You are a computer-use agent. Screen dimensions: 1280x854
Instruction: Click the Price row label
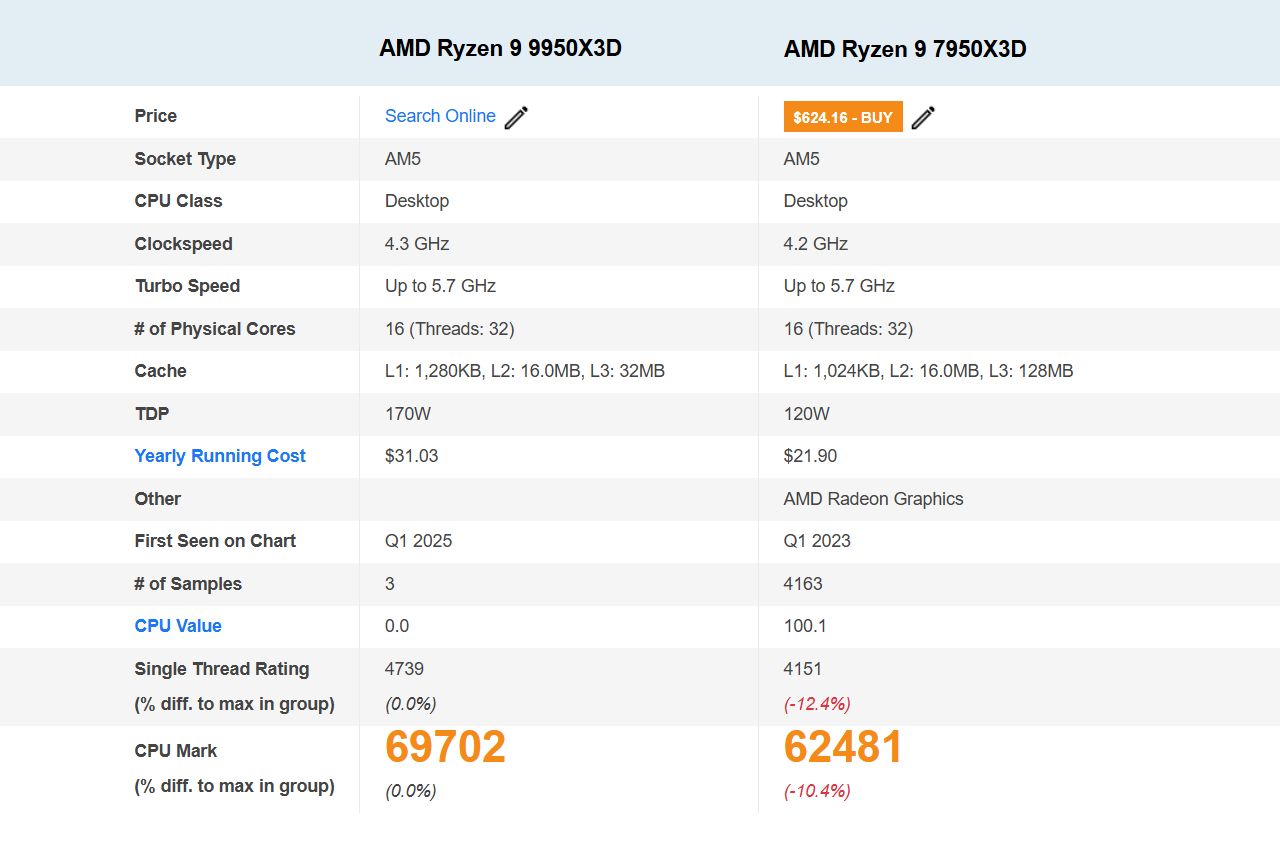[156, 116]
